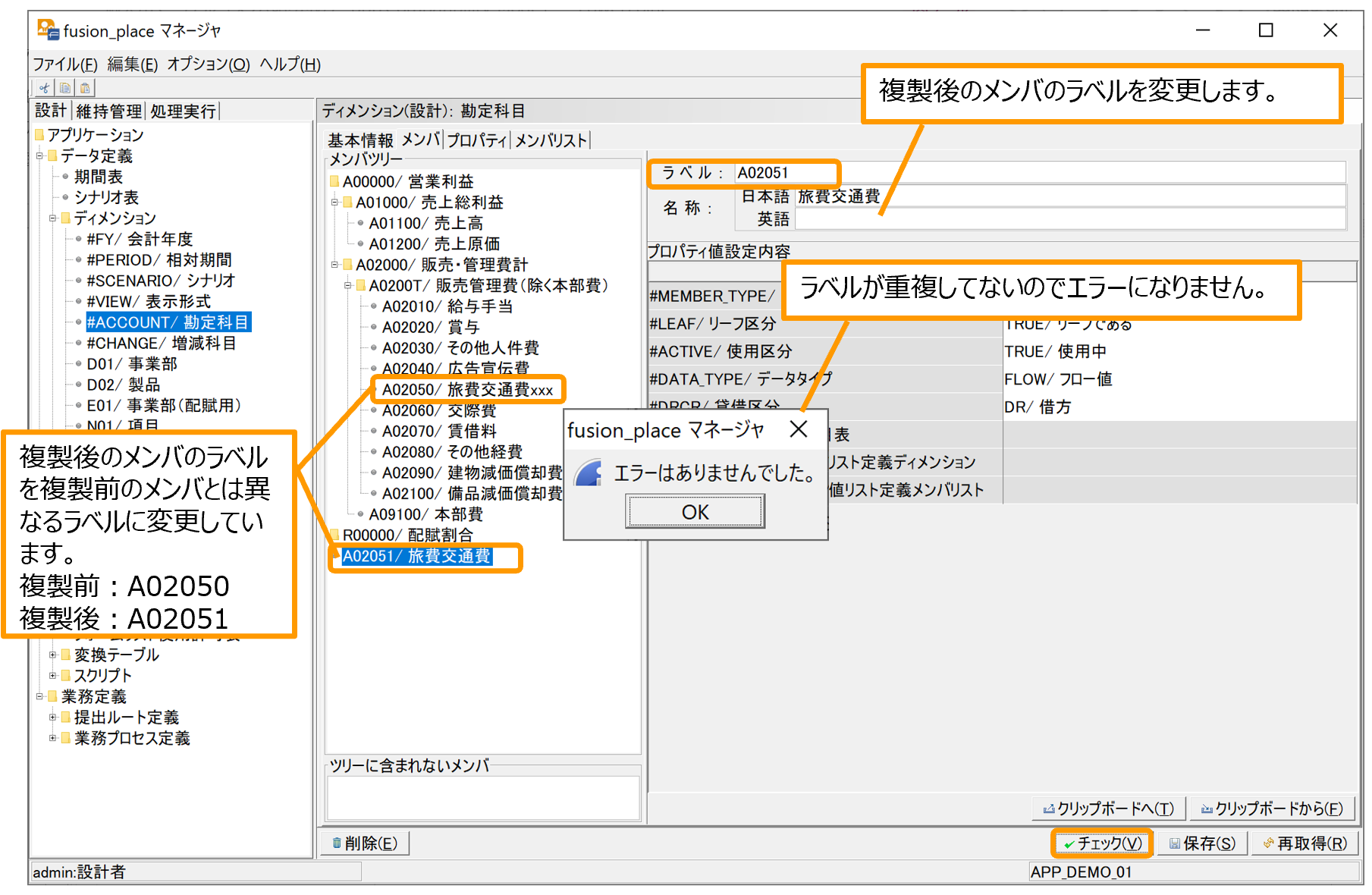This screenshot has width=1372, height=895.
Task: Click the folder icon beside 提出ルート定義
Action: tap(66, 717)
